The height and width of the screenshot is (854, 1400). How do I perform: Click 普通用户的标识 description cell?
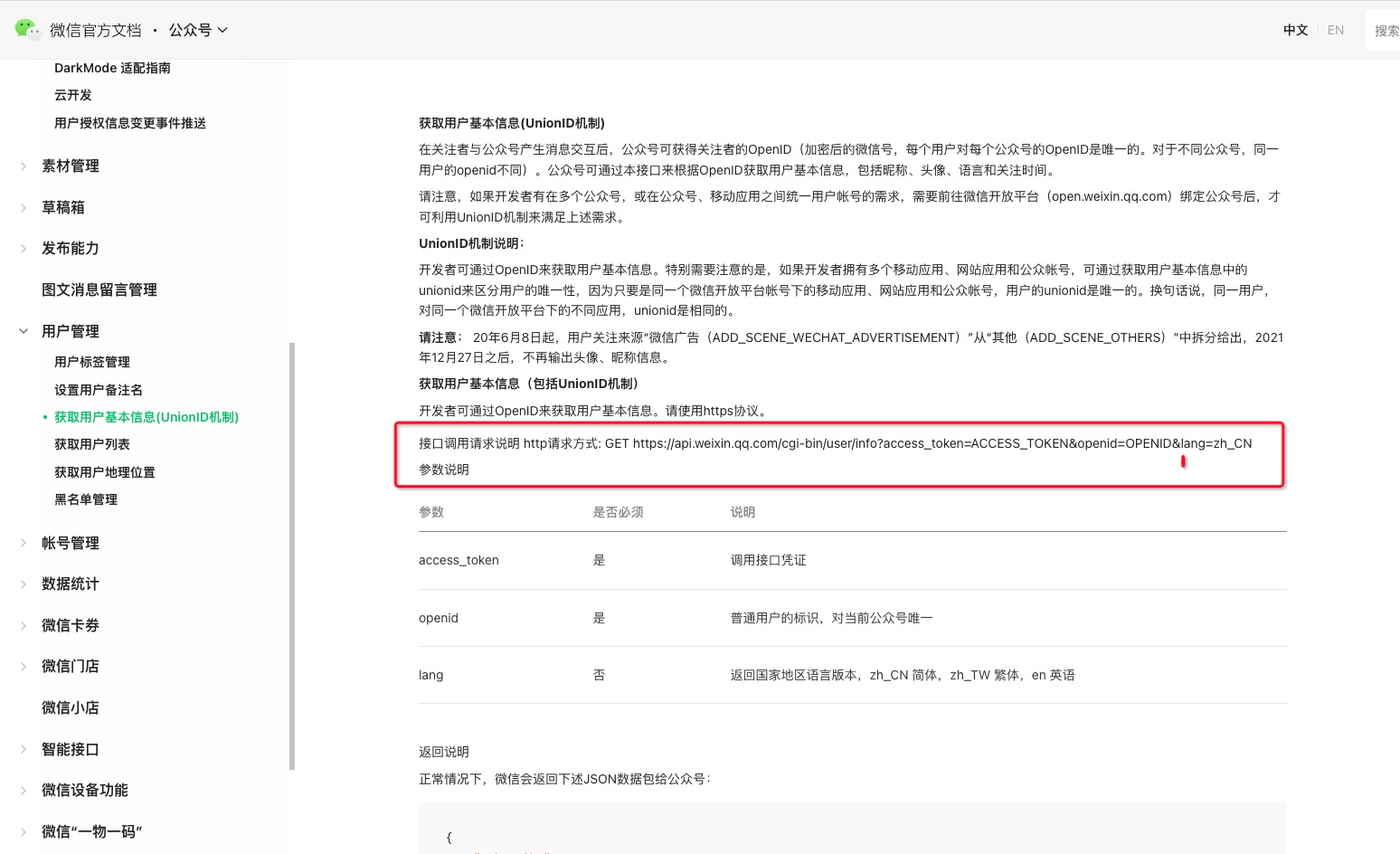[x=831, y=618]
